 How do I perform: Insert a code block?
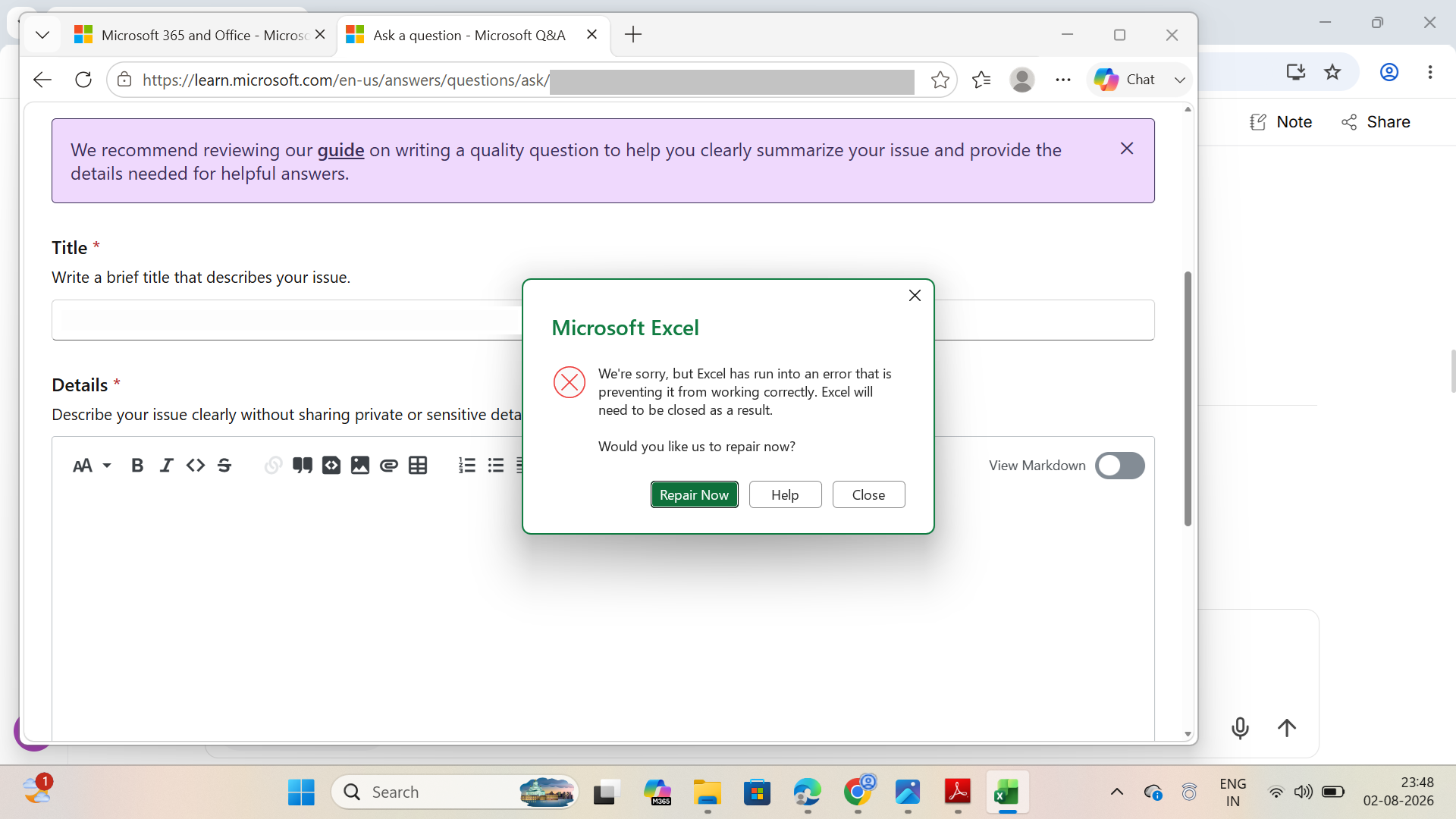point(331,466)
